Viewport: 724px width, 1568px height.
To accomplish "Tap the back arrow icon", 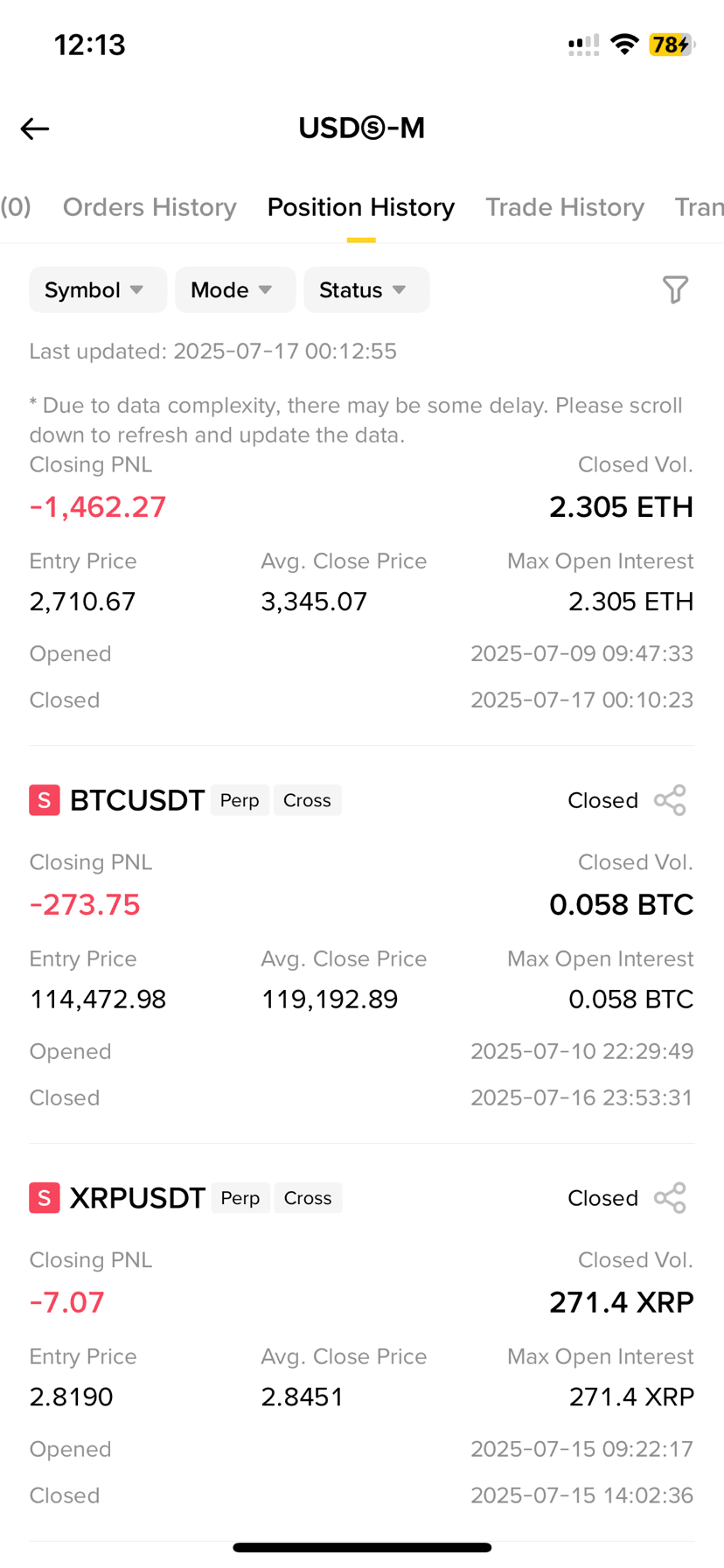I will (x=35, y=129).
